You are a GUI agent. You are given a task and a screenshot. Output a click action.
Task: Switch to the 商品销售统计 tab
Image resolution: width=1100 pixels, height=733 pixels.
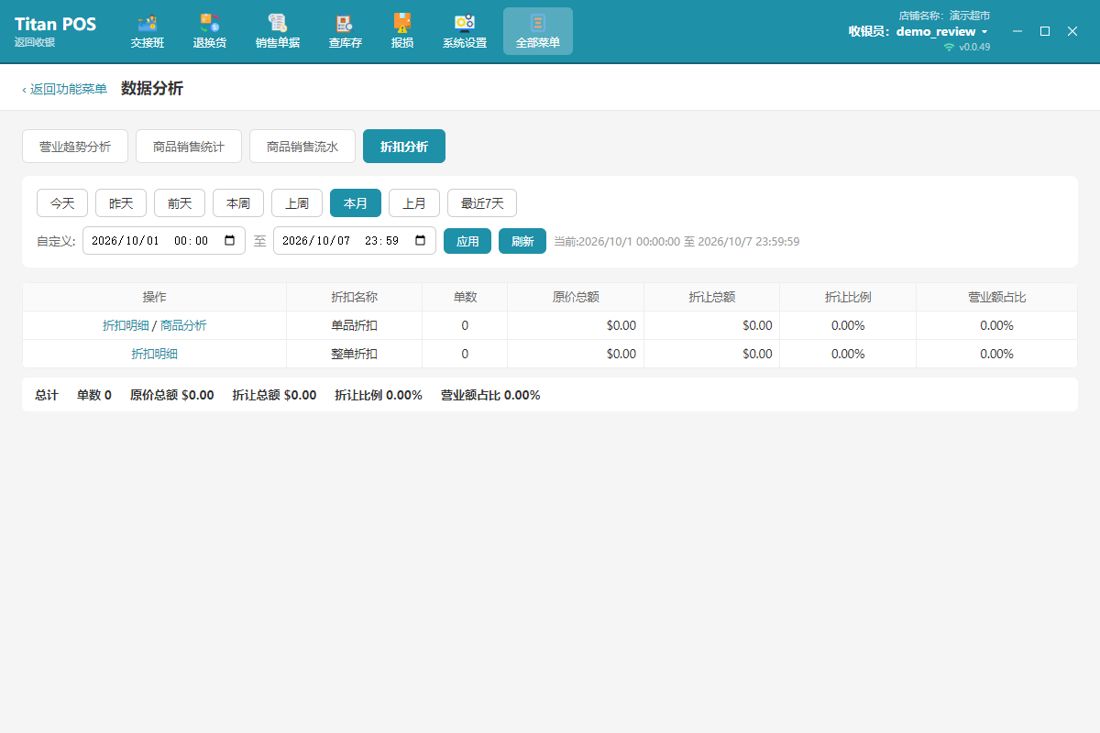tap(189, 146)
